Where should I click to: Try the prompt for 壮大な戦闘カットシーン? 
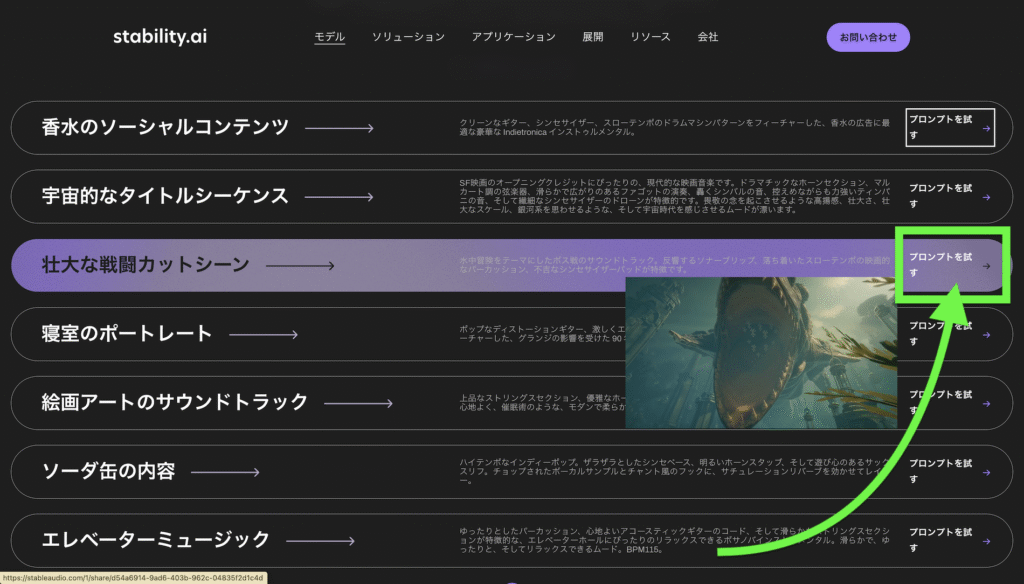[x=949, y=266]
